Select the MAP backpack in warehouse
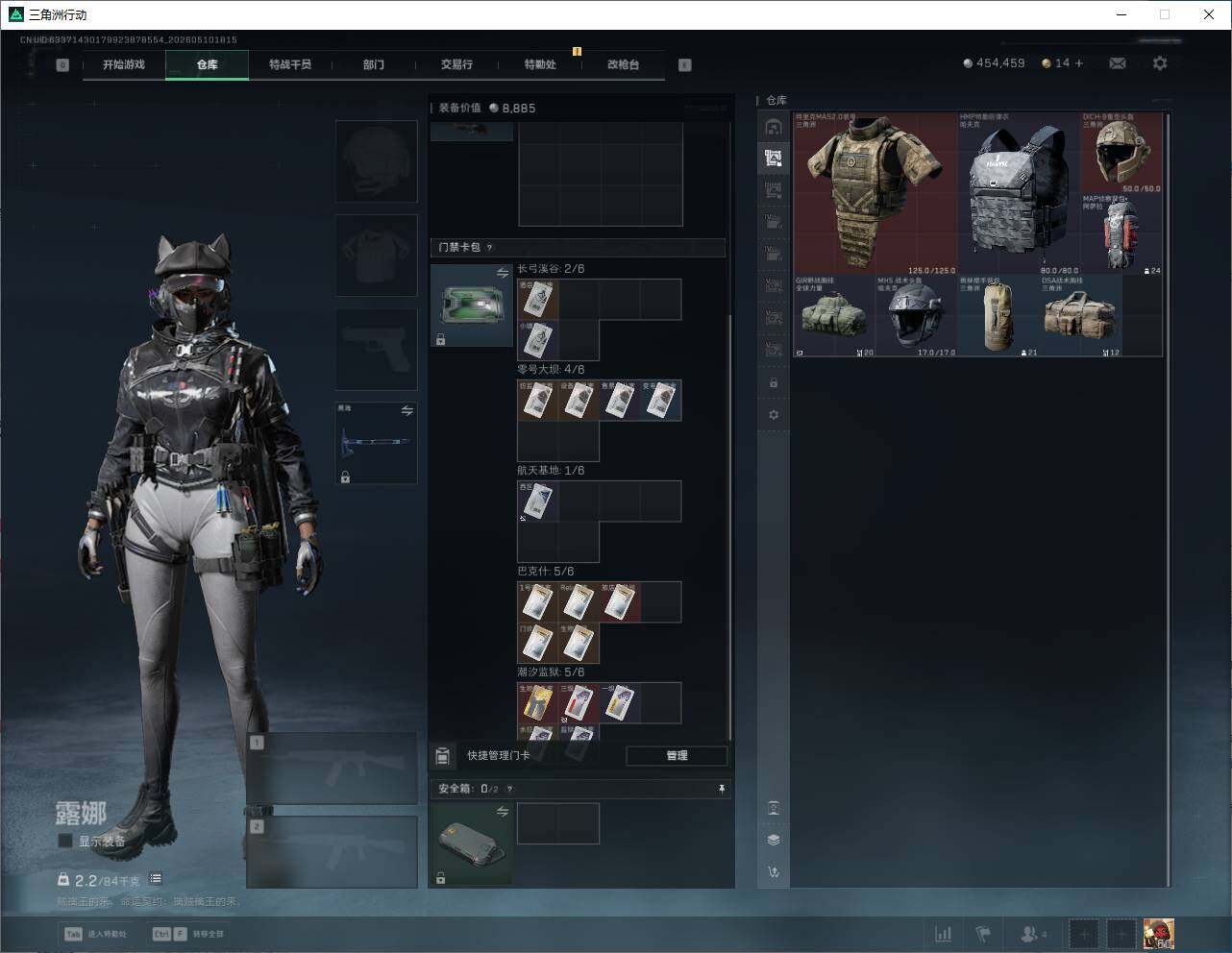1232x953 pixels. coord(1121,235)
